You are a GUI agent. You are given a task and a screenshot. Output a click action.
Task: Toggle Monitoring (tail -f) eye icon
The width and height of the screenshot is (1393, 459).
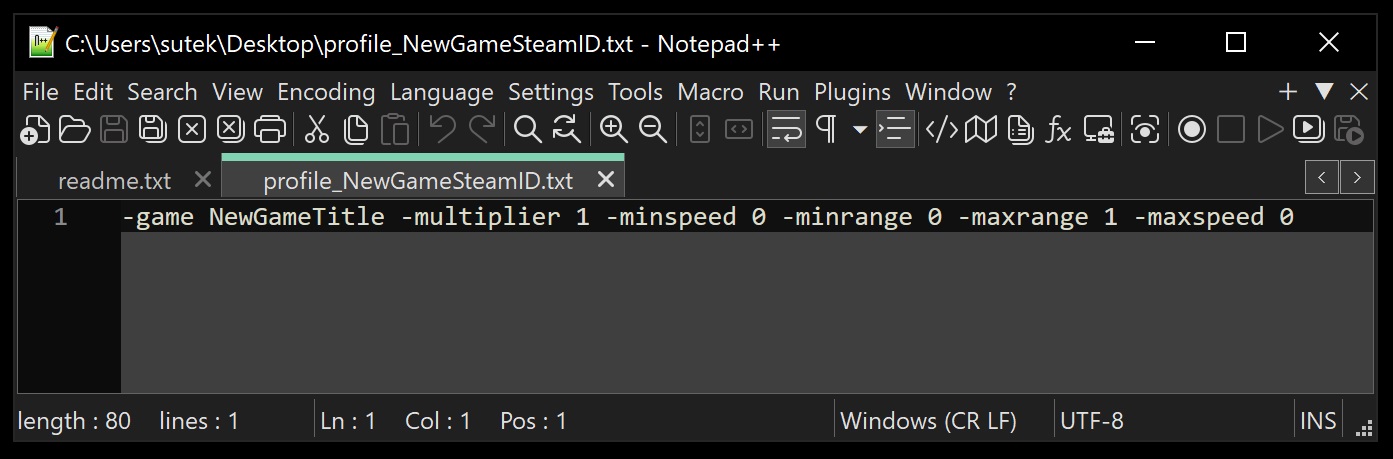1144,129
